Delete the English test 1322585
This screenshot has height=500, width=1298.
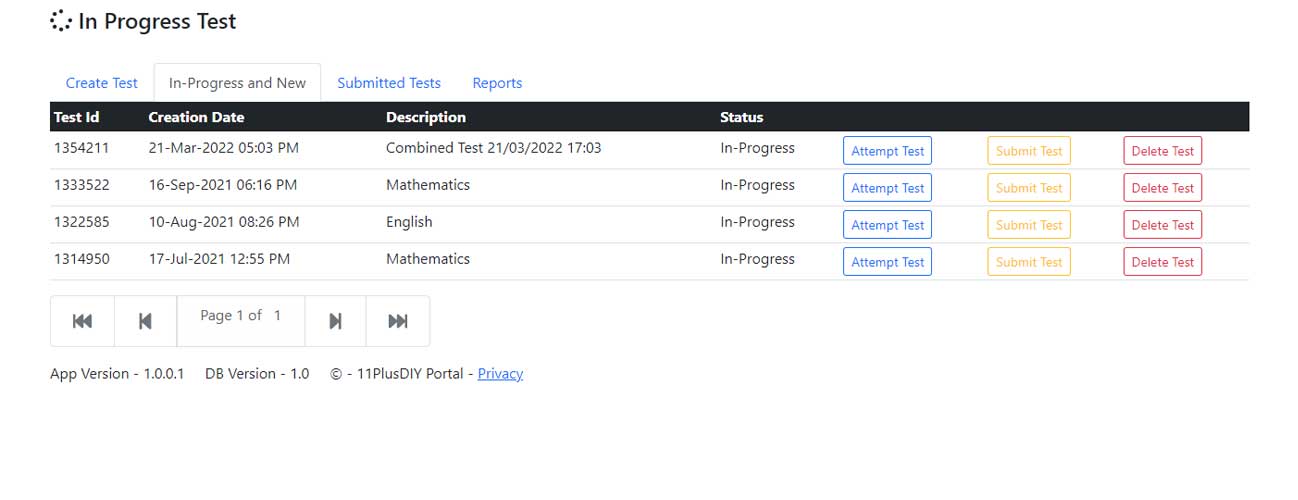[x=1162, y=225]
